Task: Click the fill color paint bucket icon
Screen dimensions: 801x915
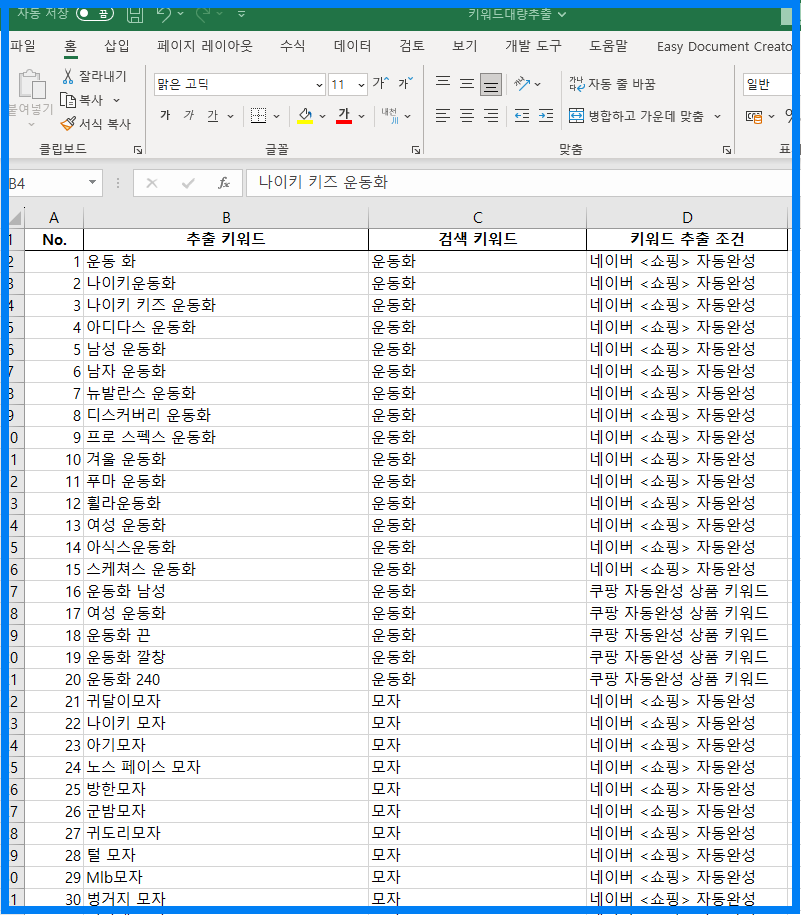Action: tap(306, 116)
